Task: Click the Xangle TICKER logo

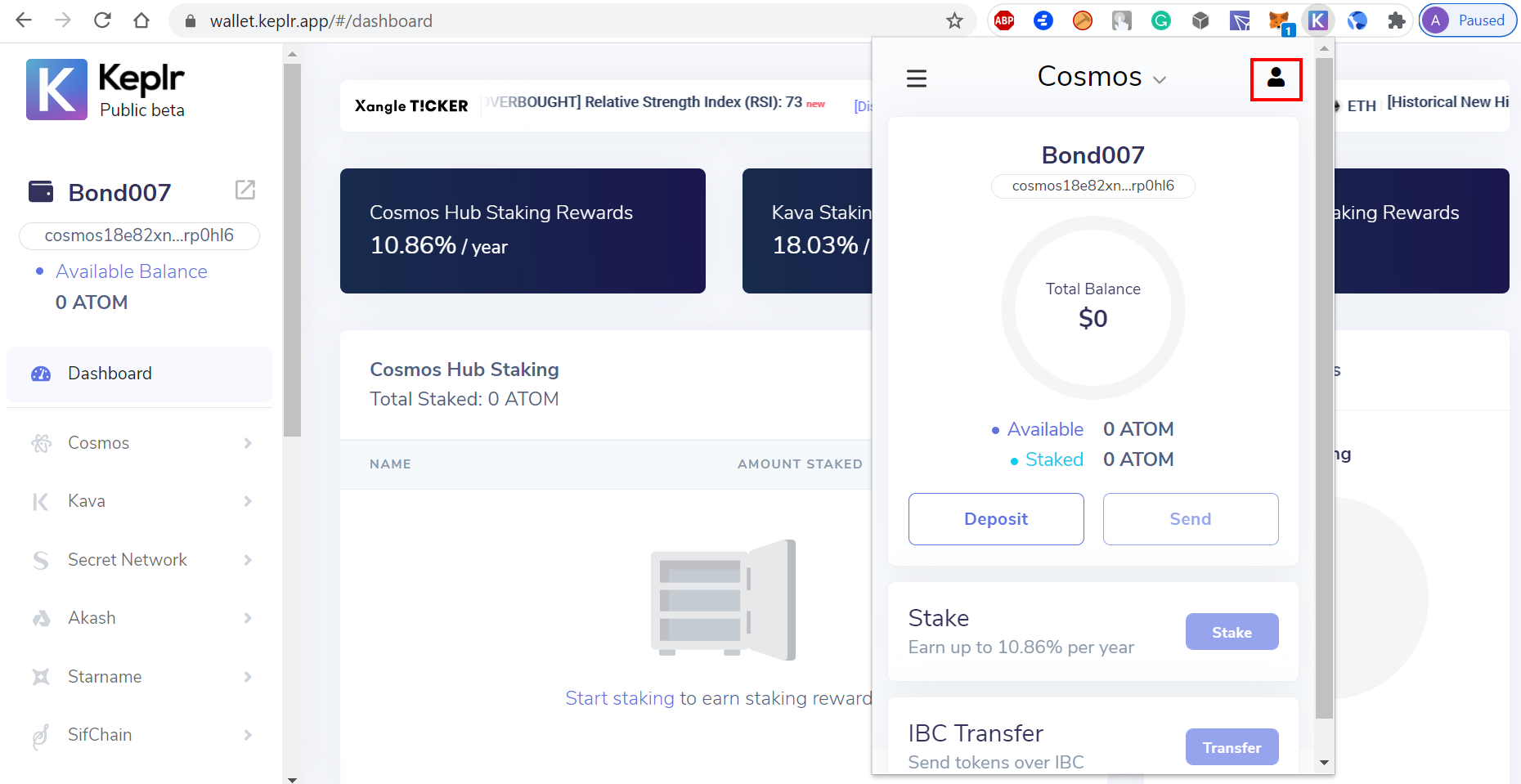Action: click(x=411, y=105)
